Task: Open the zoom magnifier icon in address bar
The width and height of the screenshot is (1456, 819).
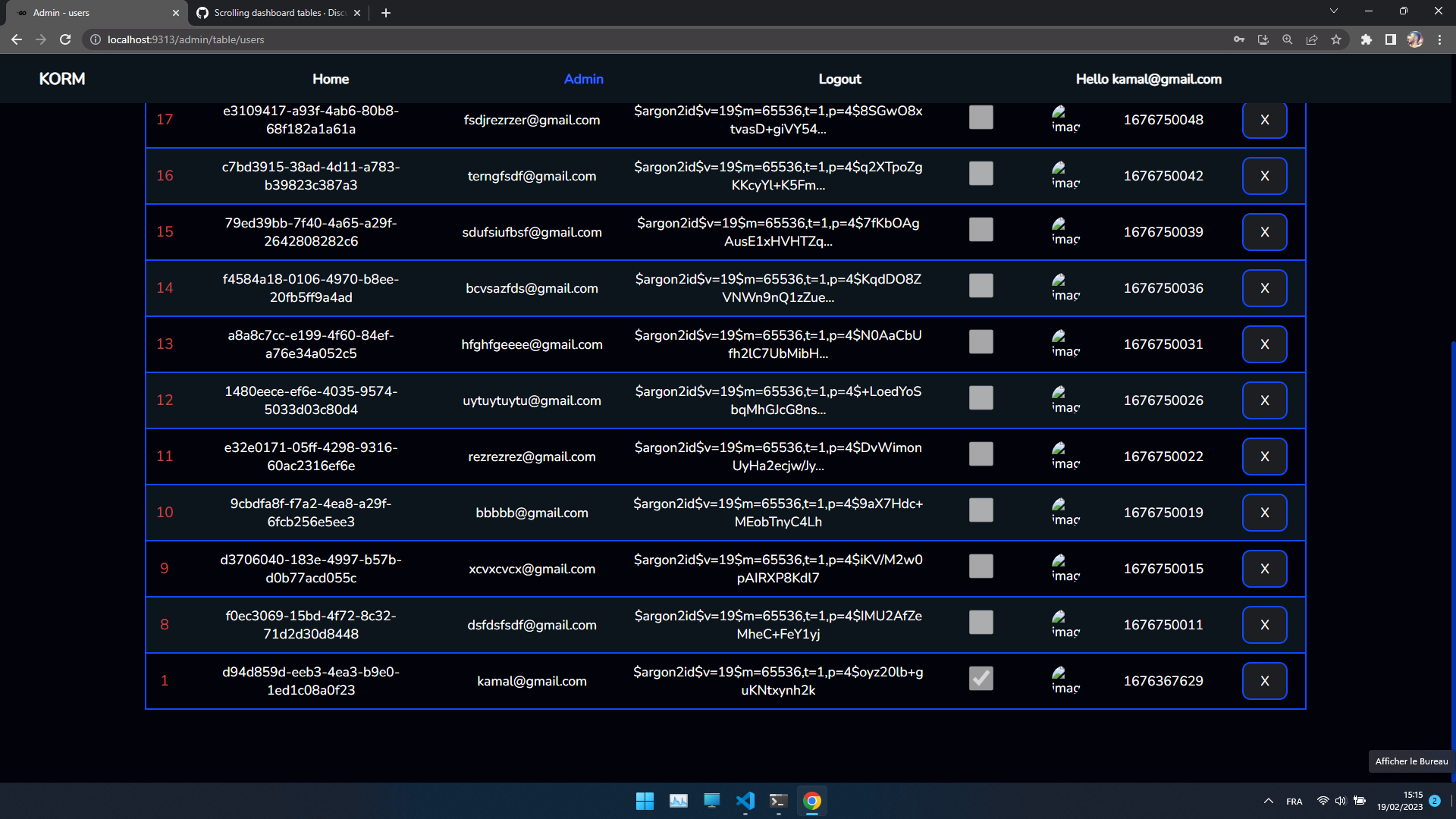Action: tap(1287, 39)
